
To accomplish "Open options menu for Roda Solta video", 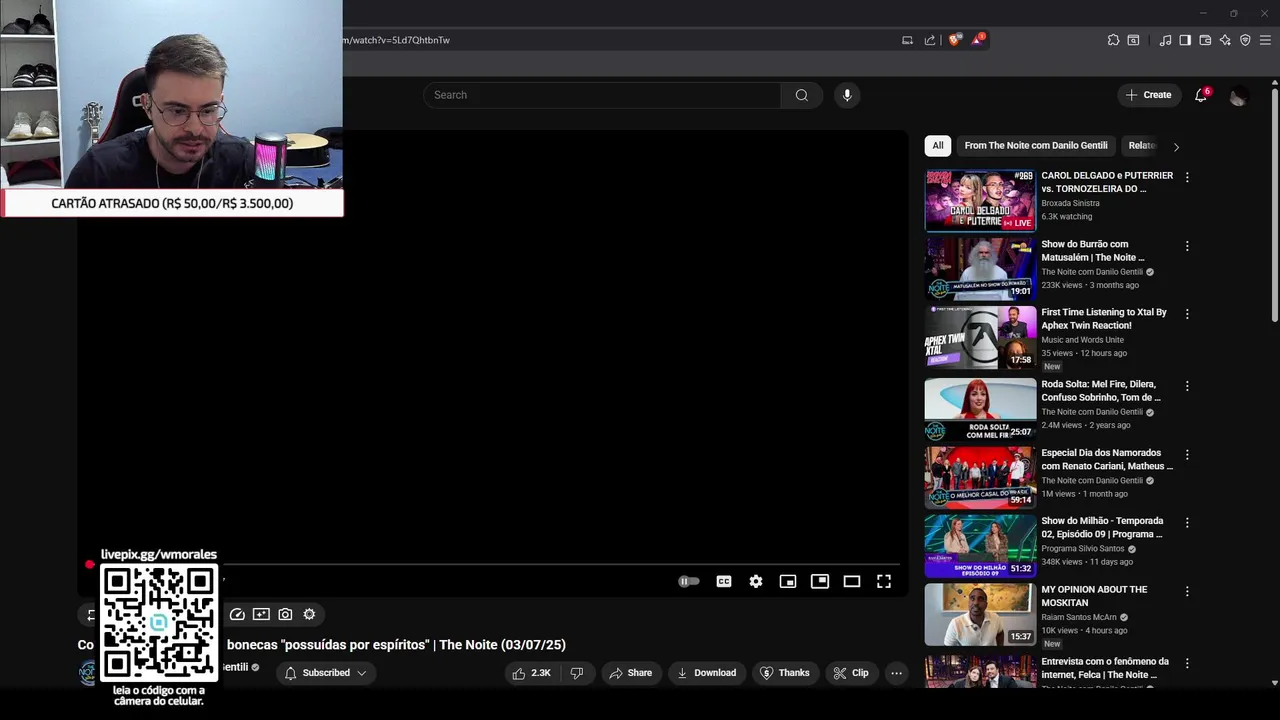I will [1187, 386].
